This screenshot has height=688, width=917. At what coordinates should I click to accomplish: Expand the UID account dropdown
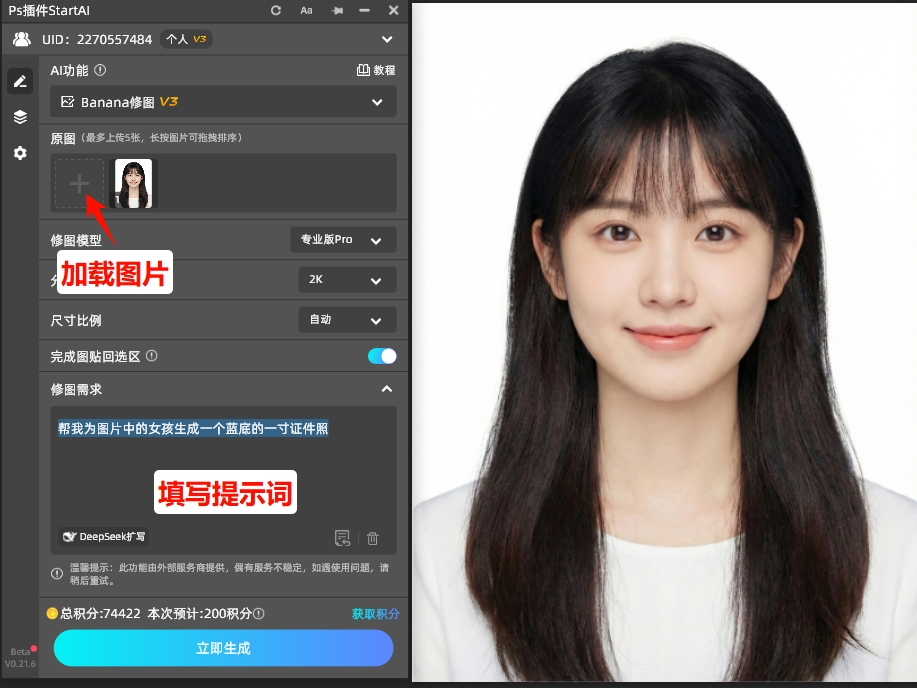point(387,39)
